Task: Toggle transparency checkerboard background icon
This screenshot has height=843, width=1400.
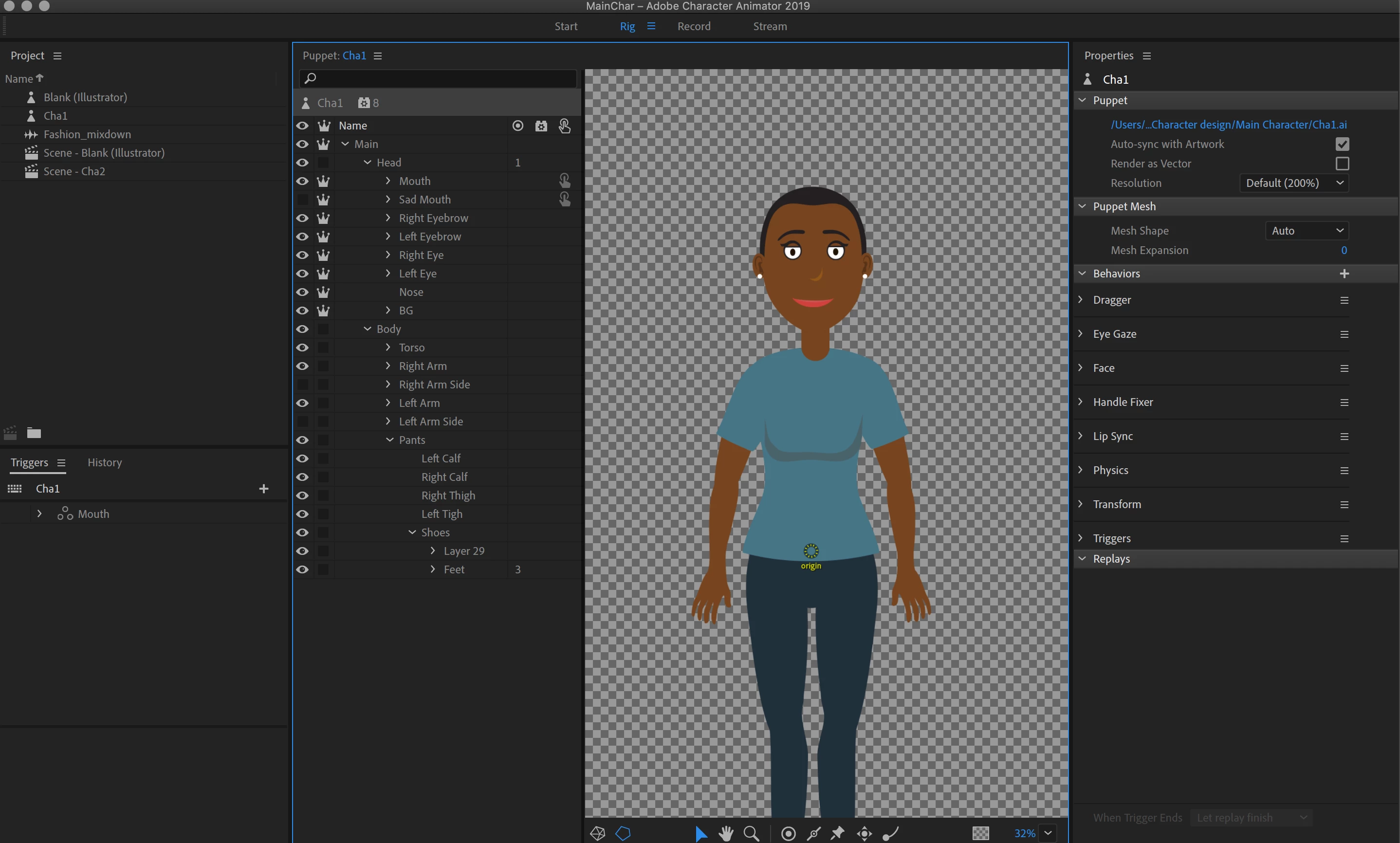Action: (980, 833)
